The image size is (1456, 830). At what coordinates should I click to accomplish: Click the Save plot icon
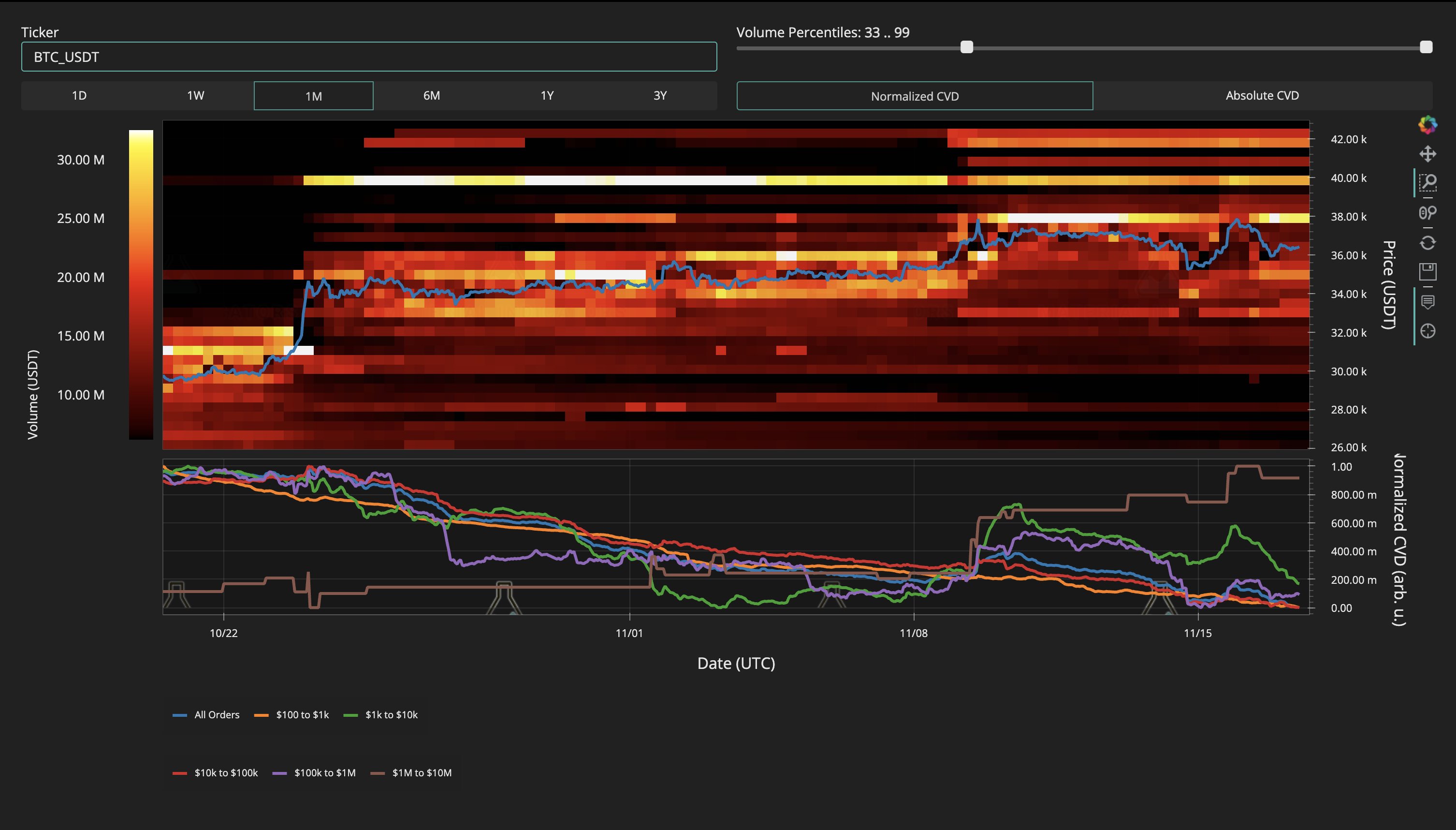[x=1427, y=272]
